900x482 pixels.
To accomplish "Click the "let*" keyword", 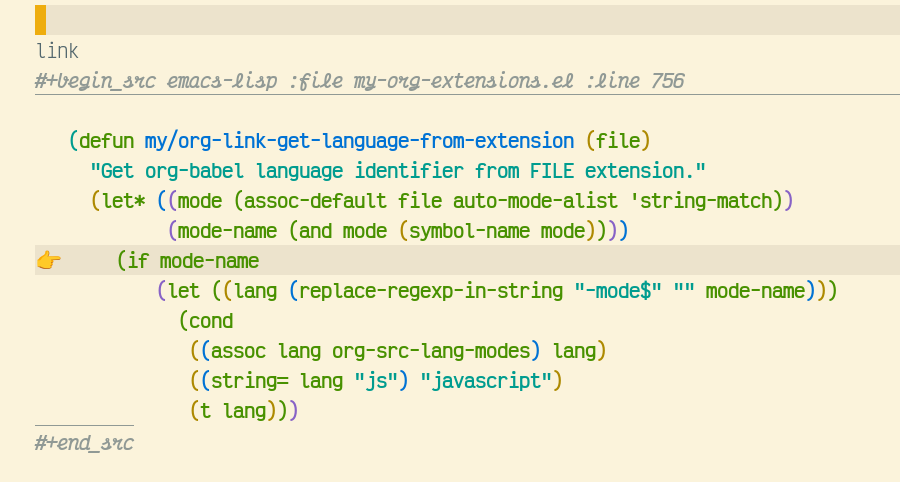I will [x=123, y=201].
